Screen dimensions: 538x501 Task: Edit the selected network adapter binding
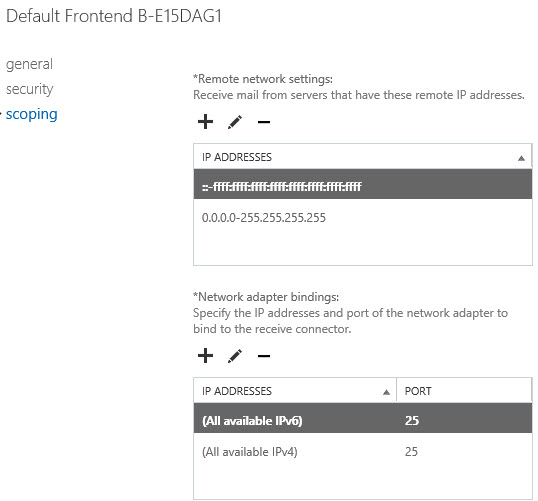(235, 356)
